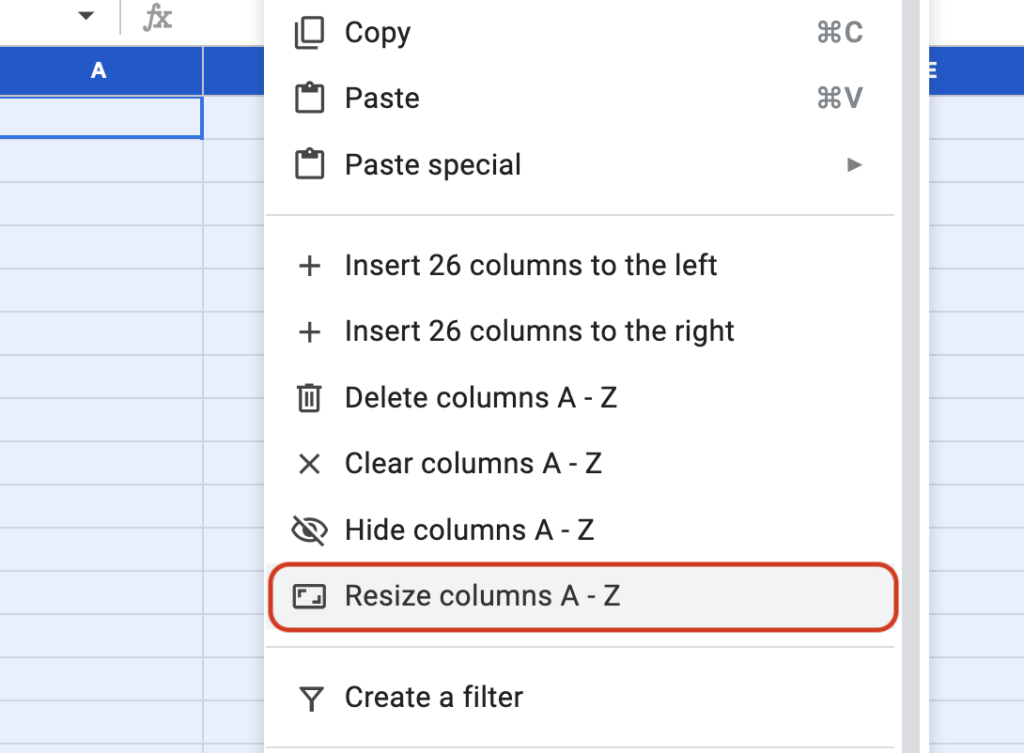Click the trash icon beside Delete columns

(310, 397)
